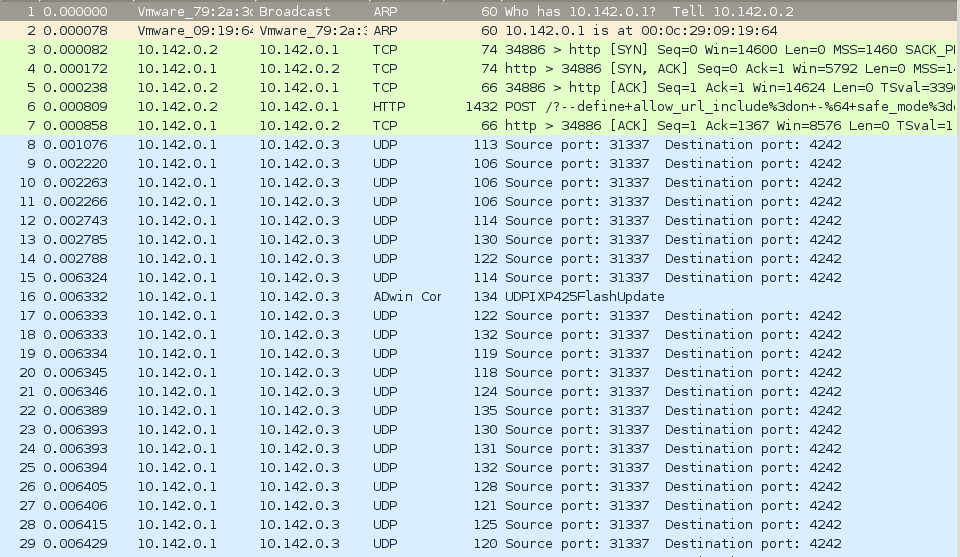Select packet 1 ARP Who has 10.142.0.1
The height and width of the screenshot is (557, 960).
(x=480, y=11)
